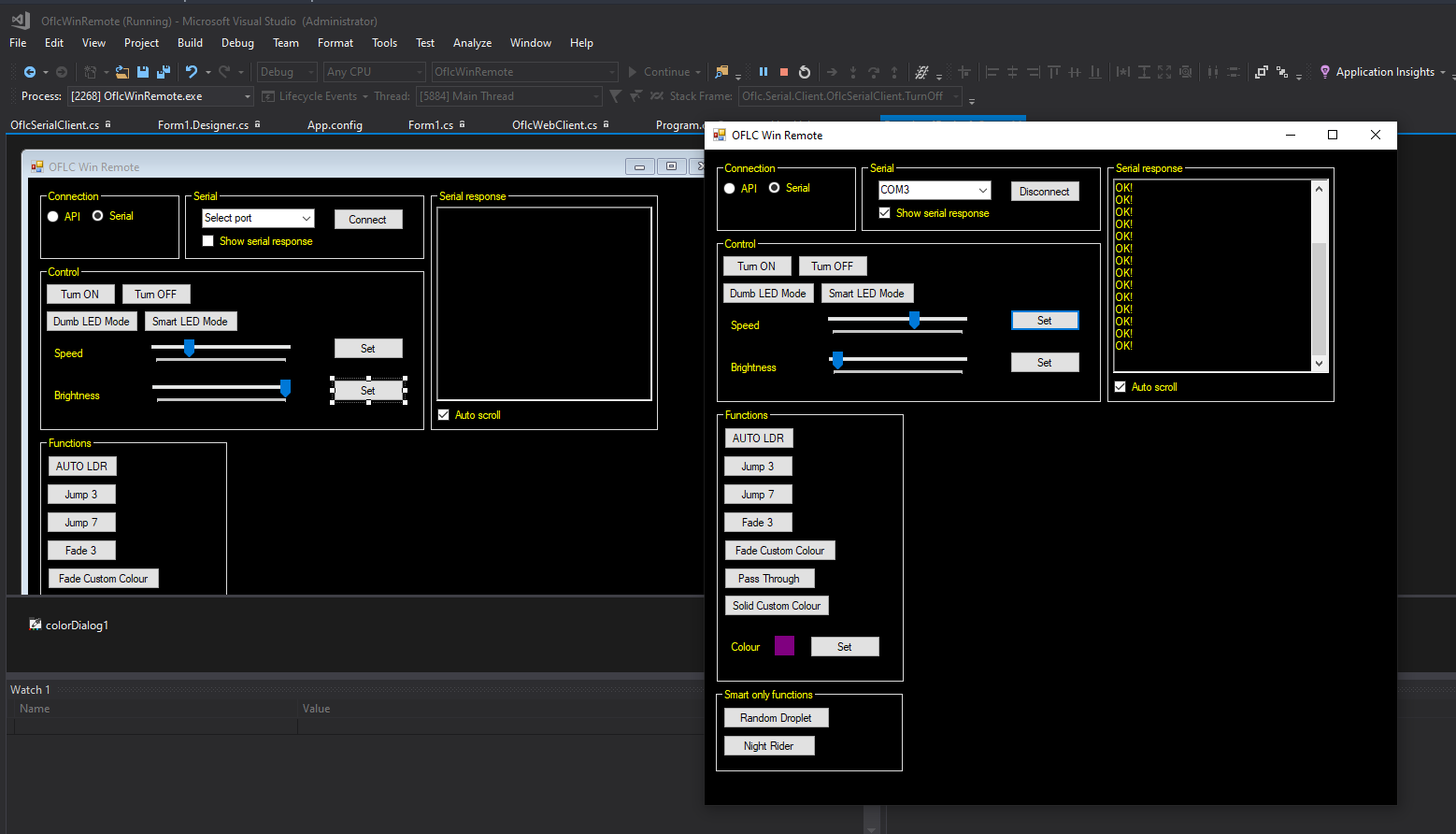
Task: Click the Step Out debug icon
Action: point(894,72)
